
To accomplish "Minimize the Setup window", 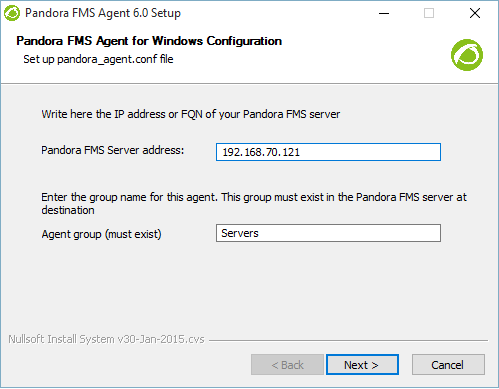I will tap(384, 13).
